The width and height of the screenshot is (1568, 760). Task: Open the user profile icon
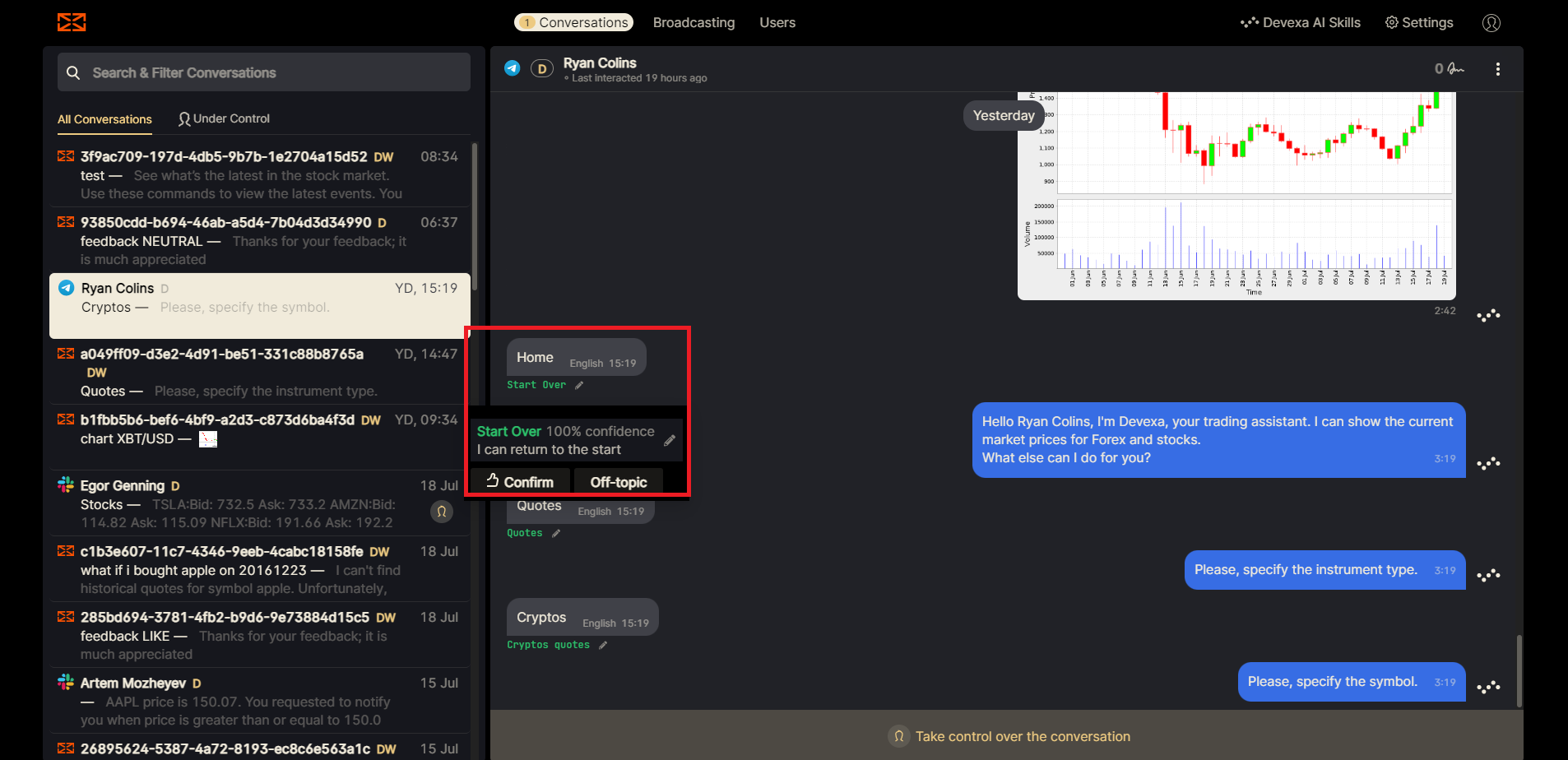[1491, 23]
